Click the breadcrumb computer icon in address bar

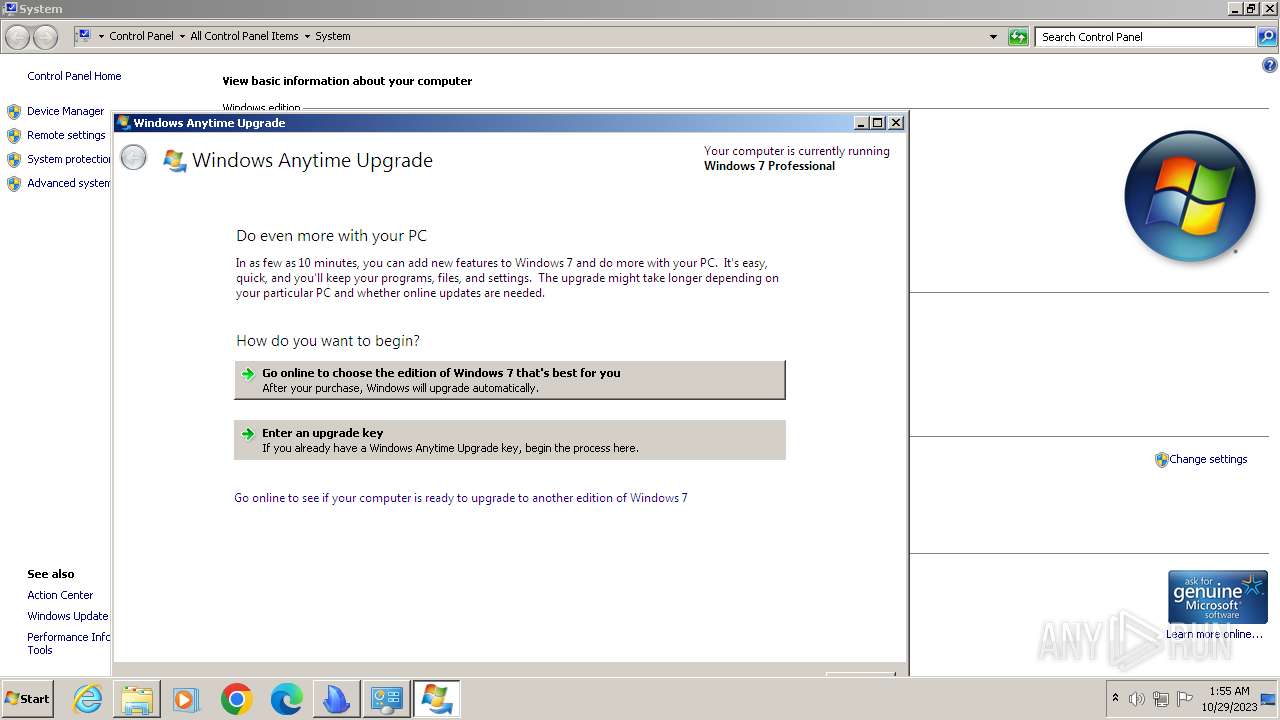84,36
